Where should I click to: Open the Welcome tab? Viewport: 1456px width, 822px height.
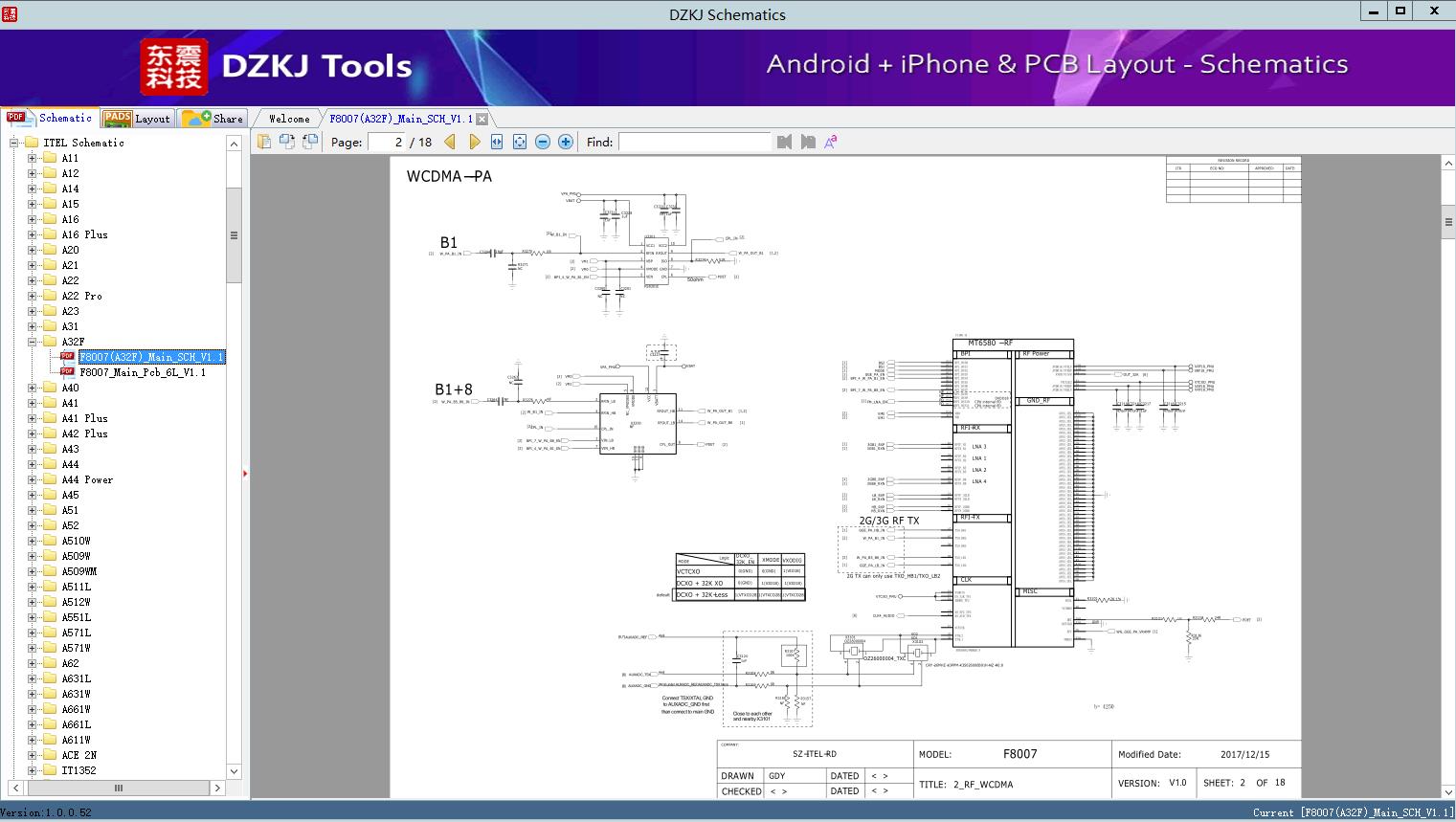click(288, 119)
